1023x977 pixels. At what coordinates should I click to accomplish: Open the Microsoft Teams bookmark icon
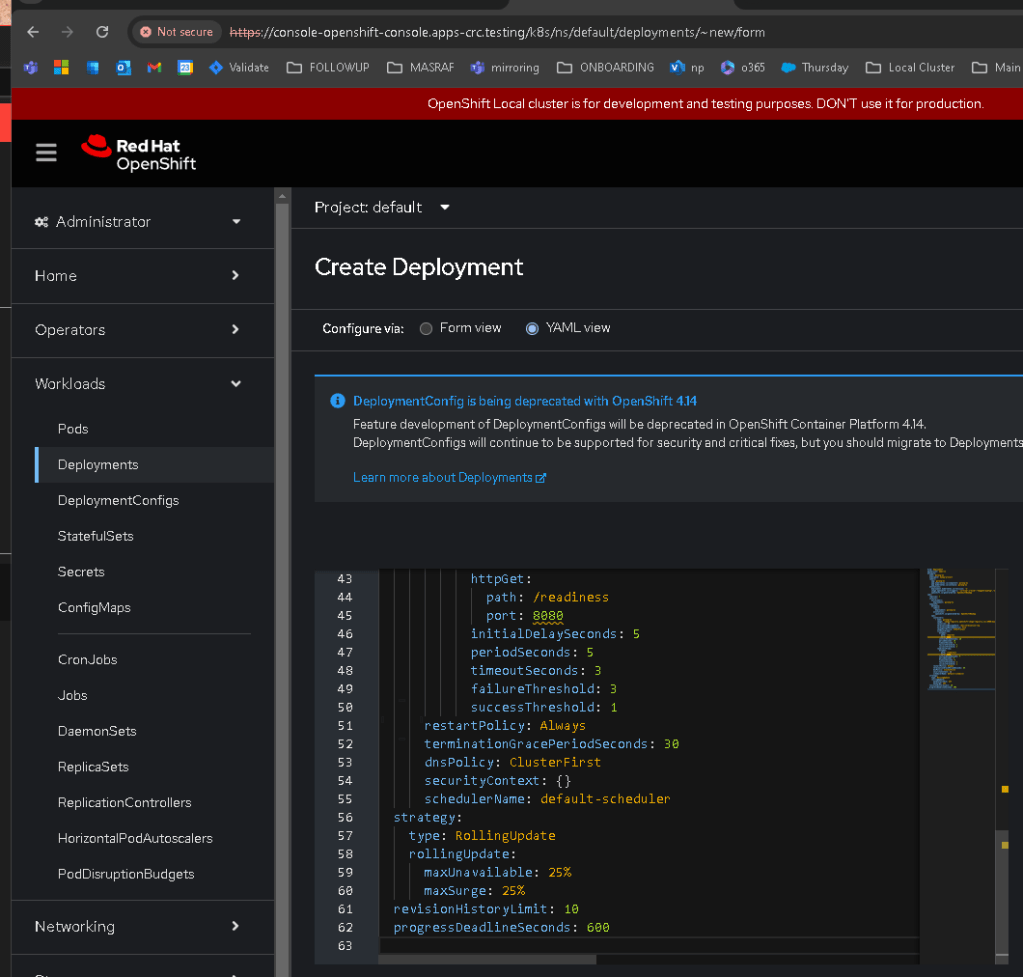[31, 67]
